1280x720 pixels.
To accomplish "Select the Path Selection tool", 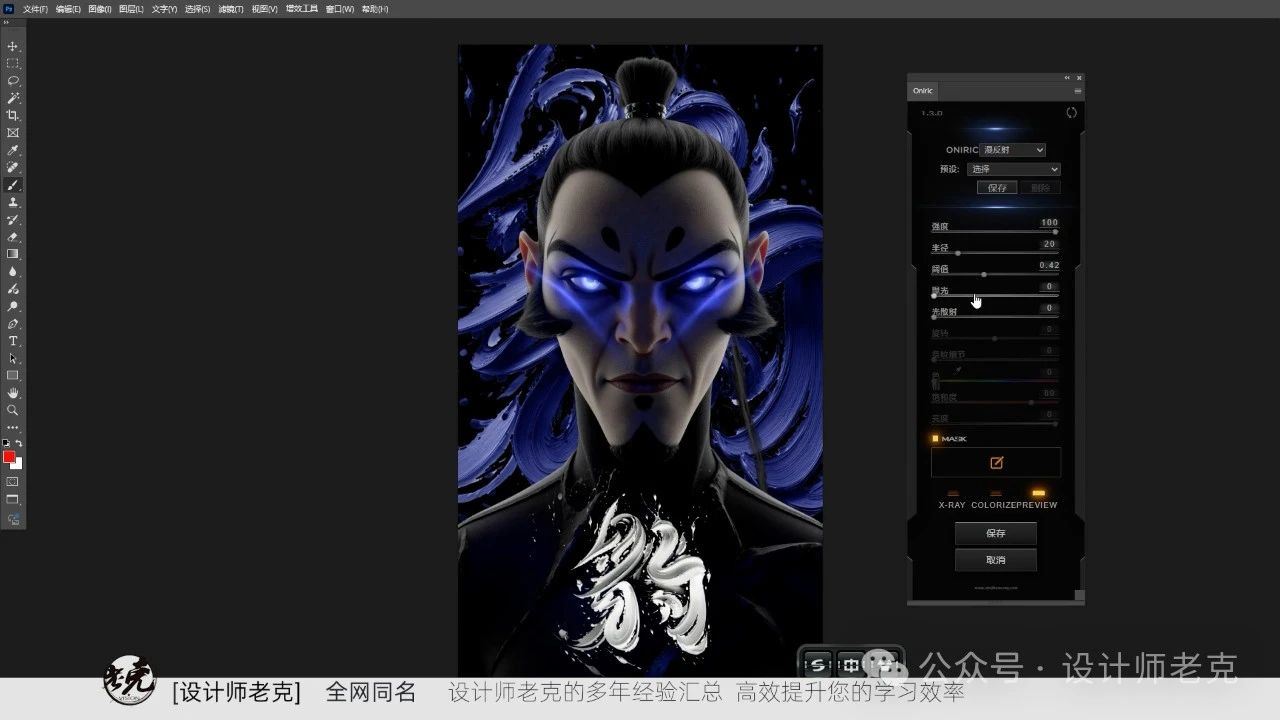I will (13, 358).
